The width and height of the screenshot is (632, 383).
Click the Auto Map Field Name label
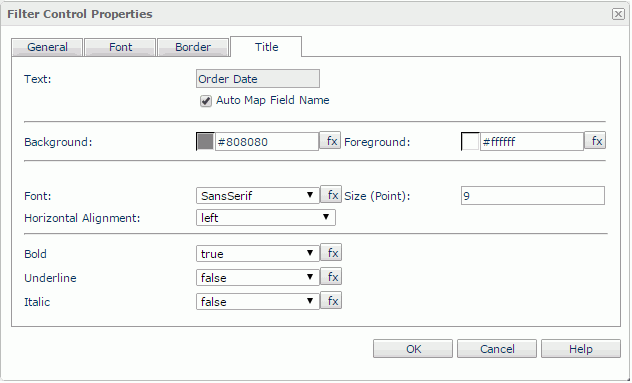pyautogui.click(x=273, y=100)
